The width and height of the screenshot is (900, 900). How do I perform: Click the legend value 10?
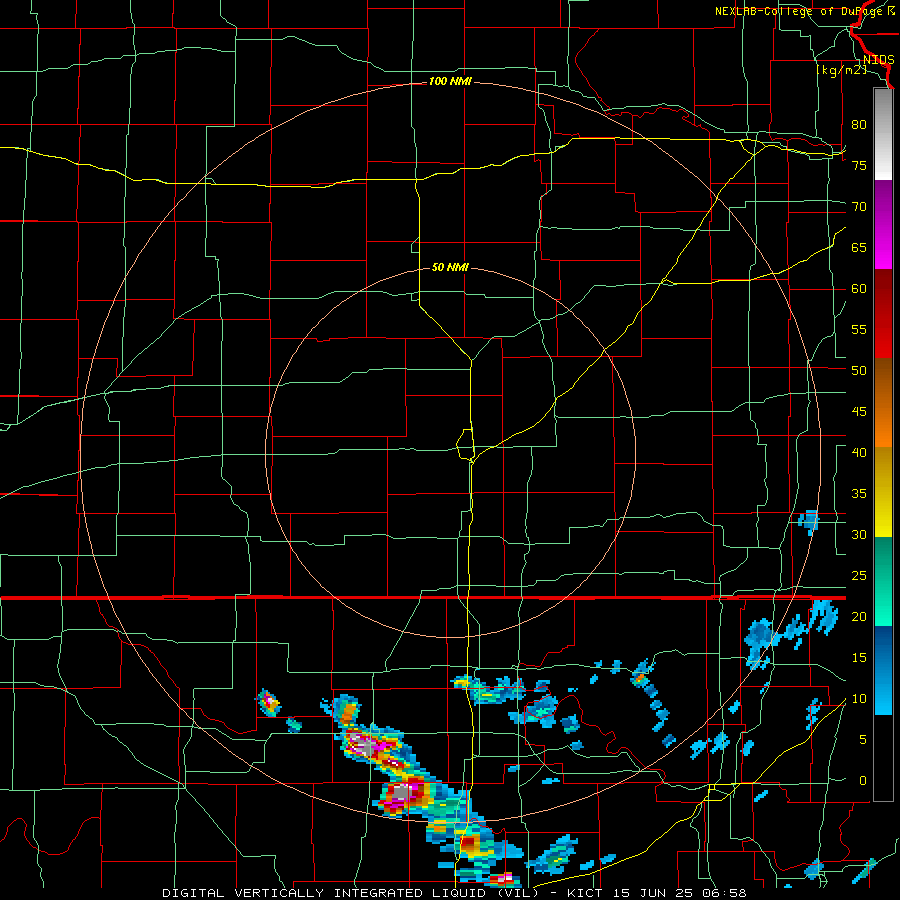(859, 699)
